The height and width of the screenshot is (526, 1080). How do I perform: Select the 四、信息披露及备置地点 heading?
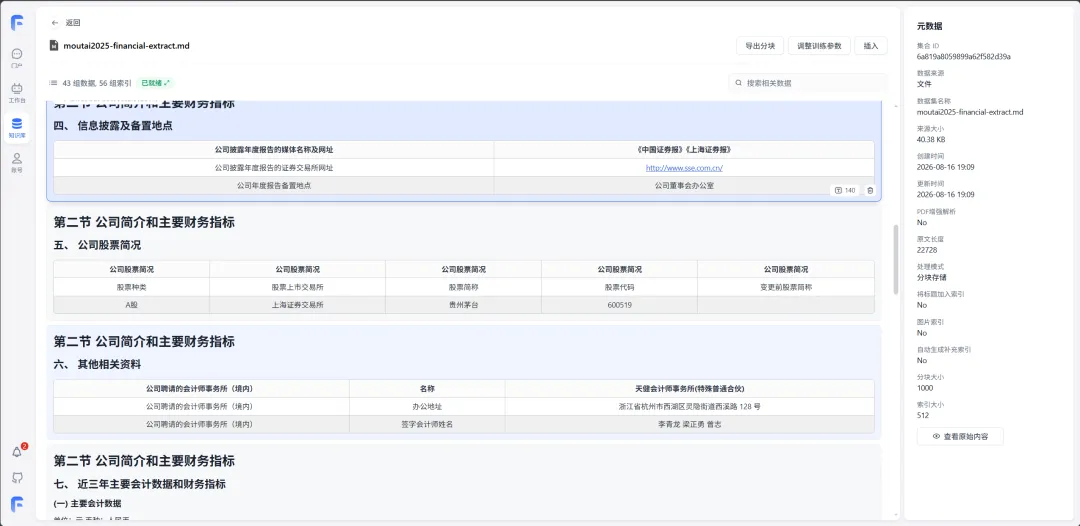point(113,126)
